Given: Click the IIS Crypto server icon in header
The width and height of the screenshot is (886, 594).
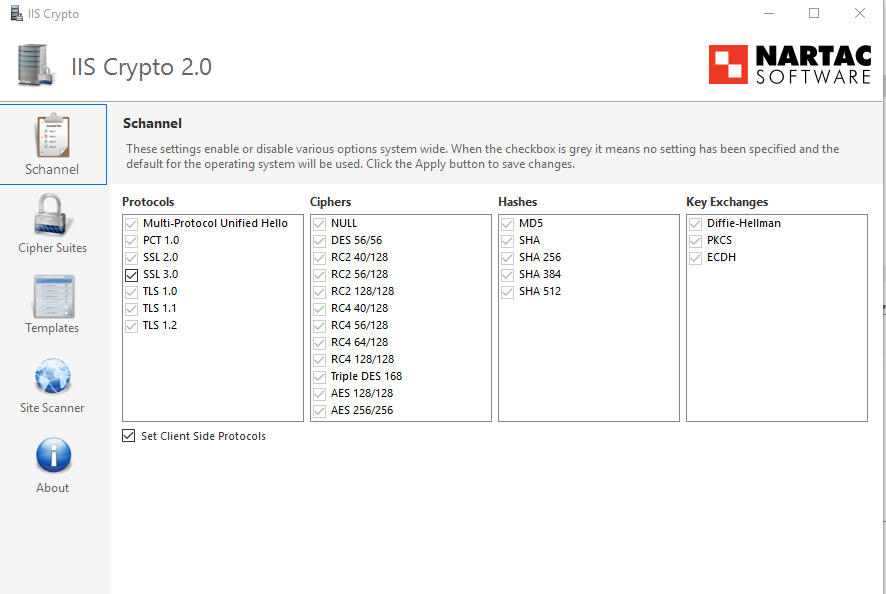Looking at the screenshot, I should coord(37,65).
